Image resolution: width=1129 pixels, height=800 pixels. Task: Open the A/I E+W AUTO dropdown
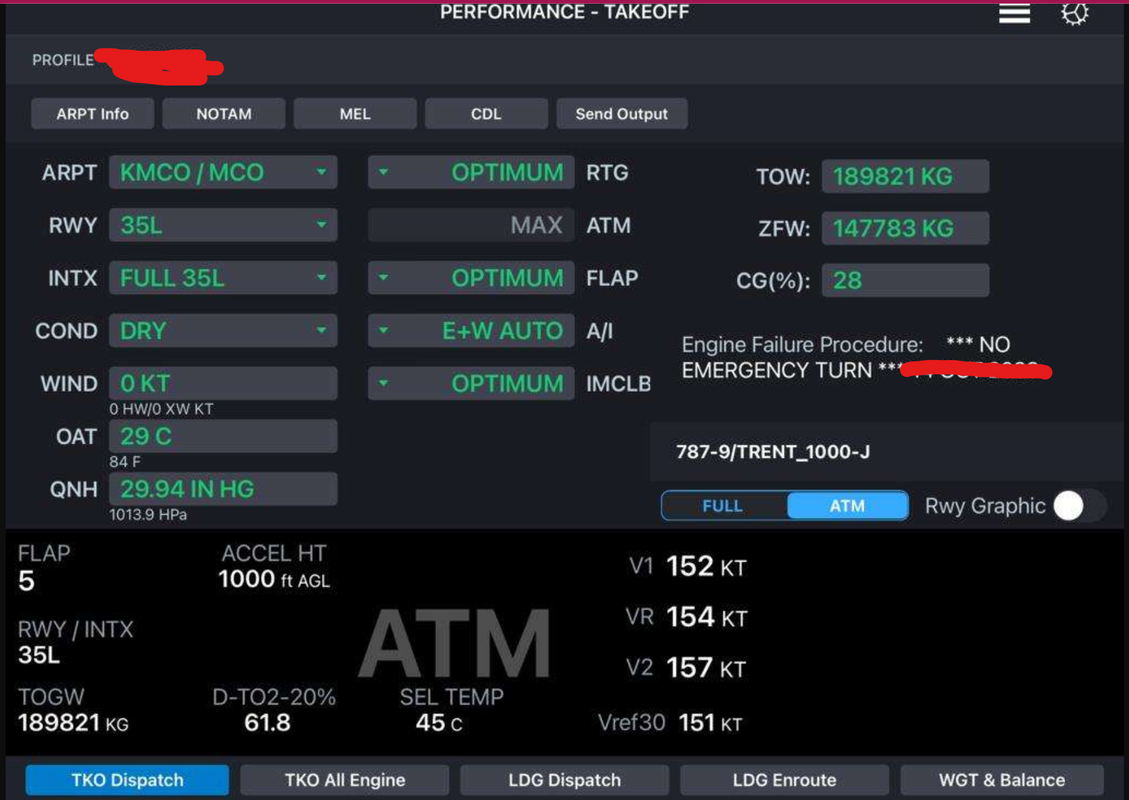pos(471,331)
